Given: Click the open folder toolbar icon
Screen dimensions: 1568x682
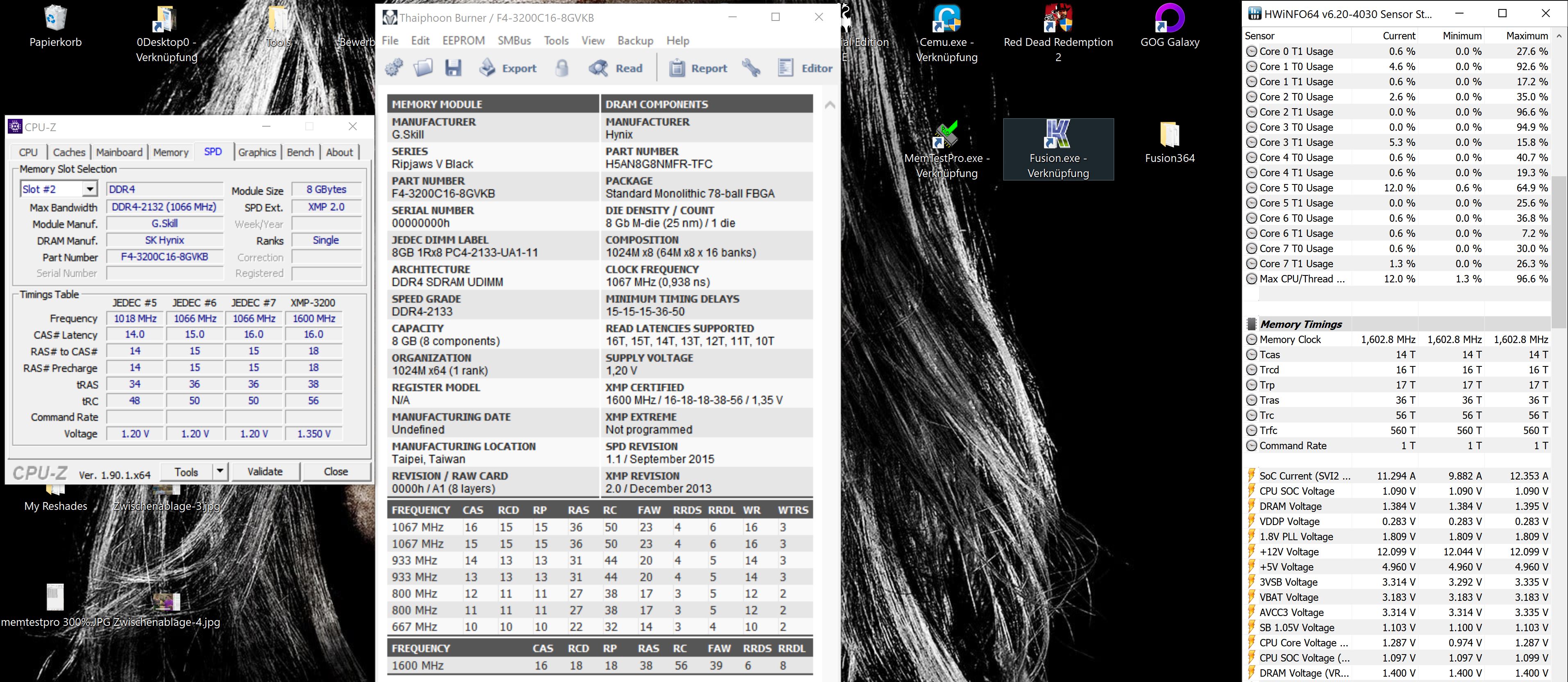Looking at the screenshot, I should (x=423, y=68).
